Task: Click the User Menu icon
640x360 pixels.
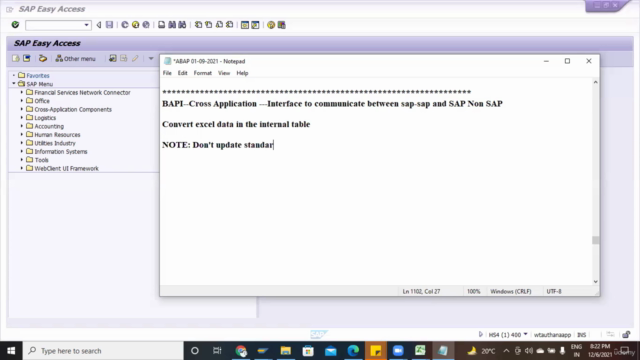Action: tap(16, 58)
